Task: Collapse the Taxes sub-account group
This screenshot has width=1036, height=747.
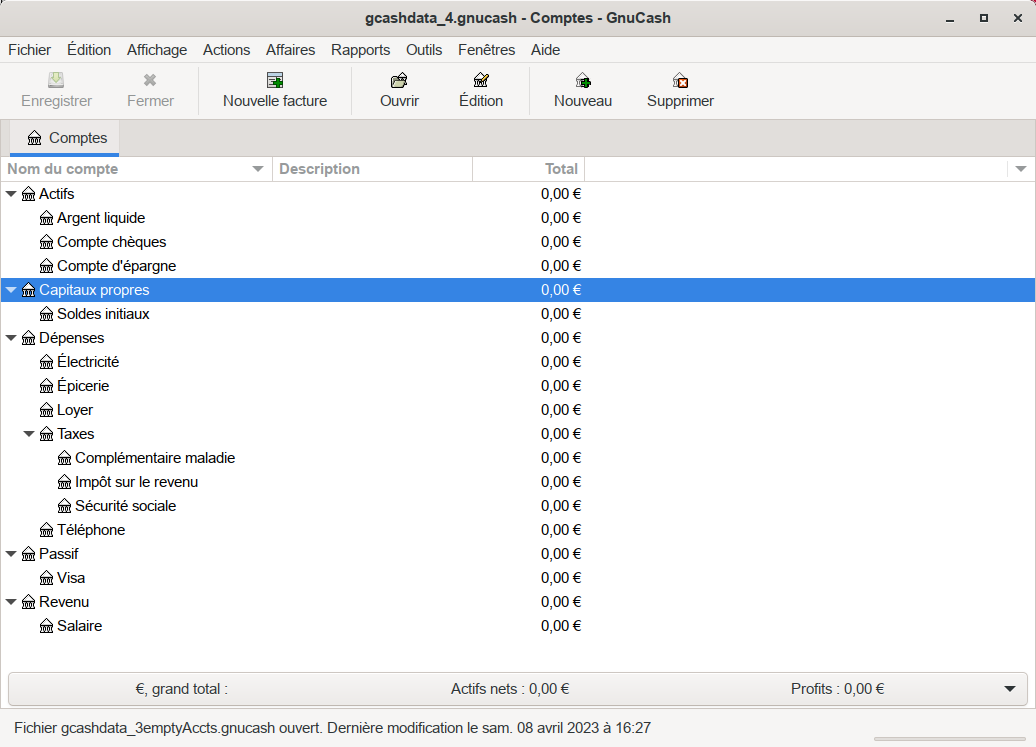Action: click(29, 434)
